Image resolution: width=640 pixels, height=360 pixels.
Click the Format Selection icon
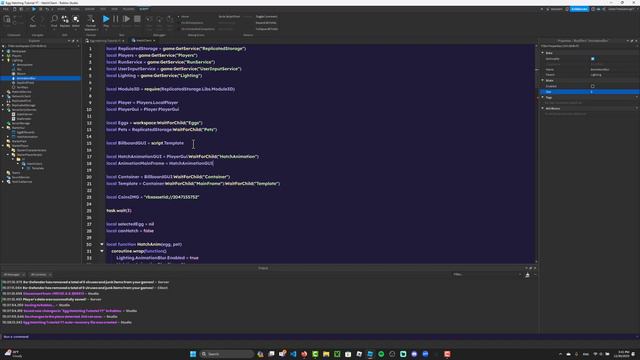point(91,19)
